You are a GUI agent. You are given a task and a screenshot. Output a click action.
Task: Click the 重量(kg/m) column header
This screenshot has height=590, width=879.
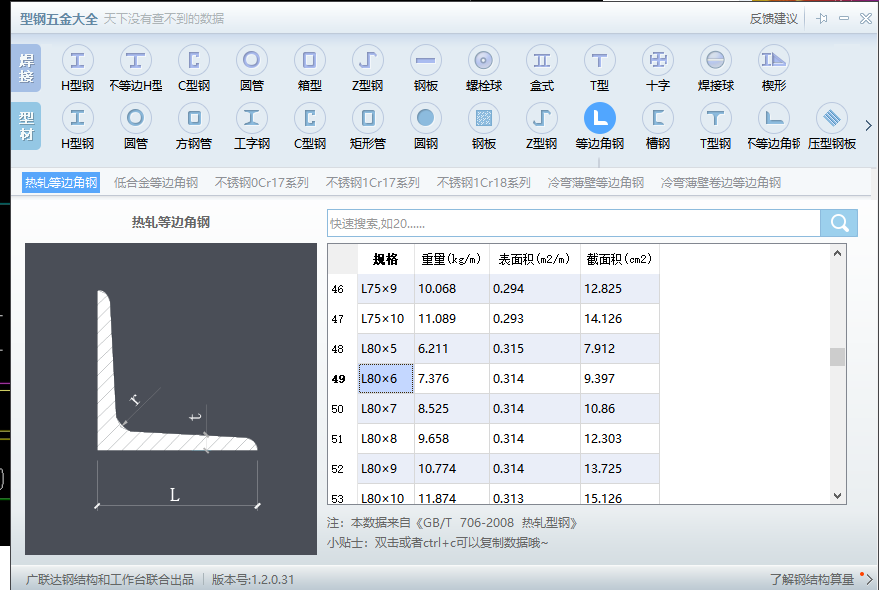[x=452, y=259]
